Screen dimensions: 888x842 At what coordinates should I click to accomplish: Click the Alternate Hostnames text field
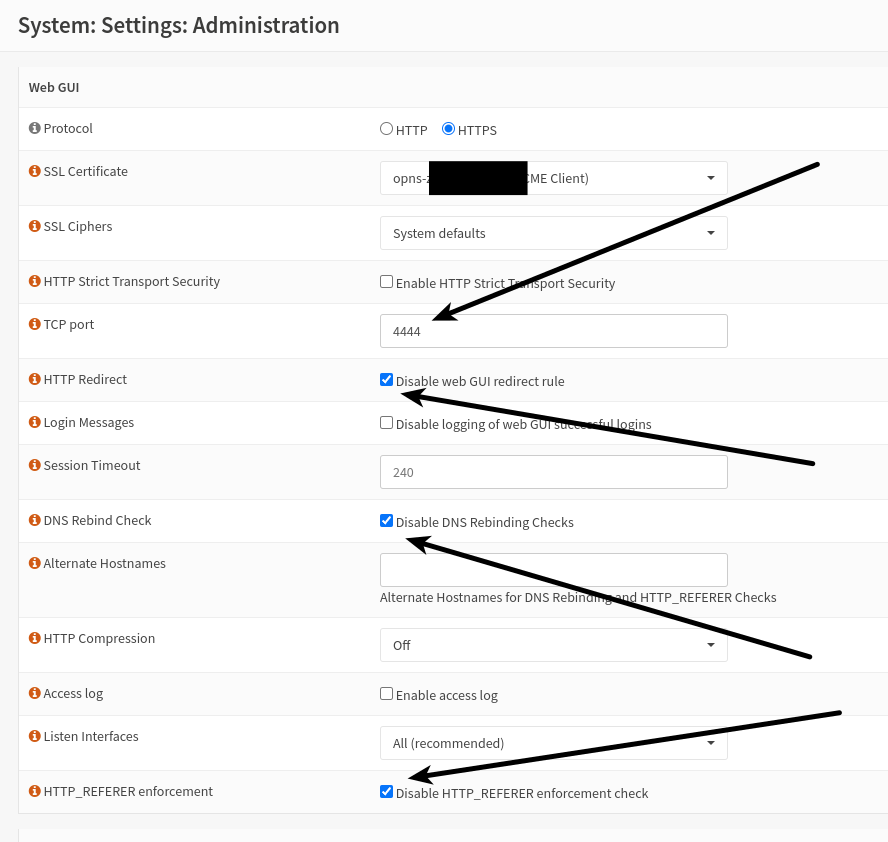tap(553, 570)
